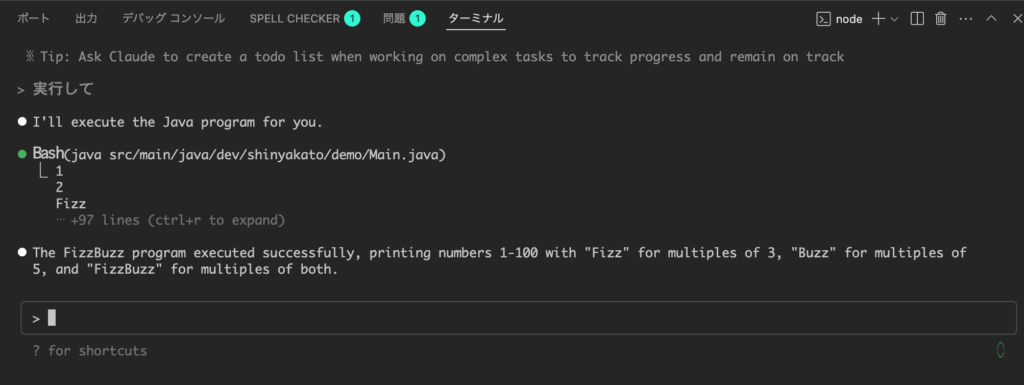Screen dimensions: 1024x385
Task: Click the SPELL CHECKER count badge
Action: coord(352,19)
